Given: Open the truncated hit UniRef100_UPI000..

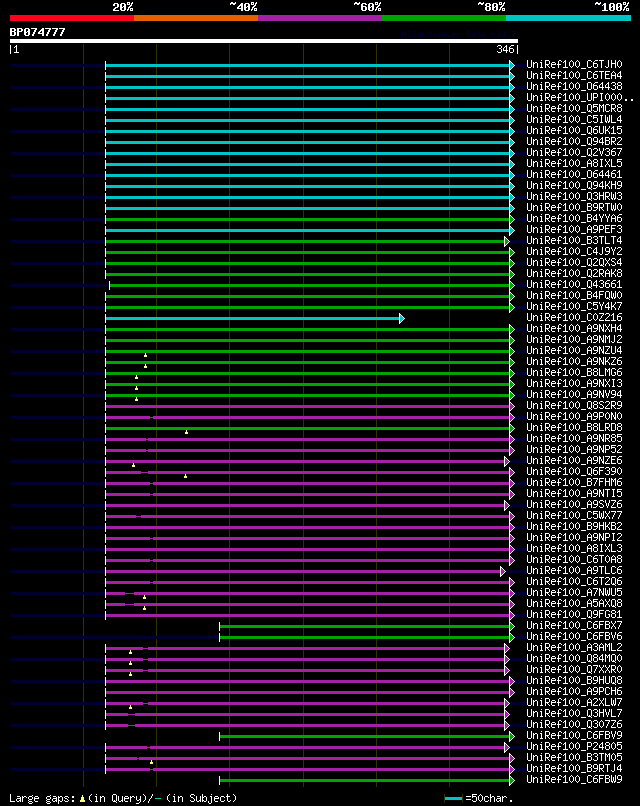Looking at the screenshot, I should coord(579,98).
